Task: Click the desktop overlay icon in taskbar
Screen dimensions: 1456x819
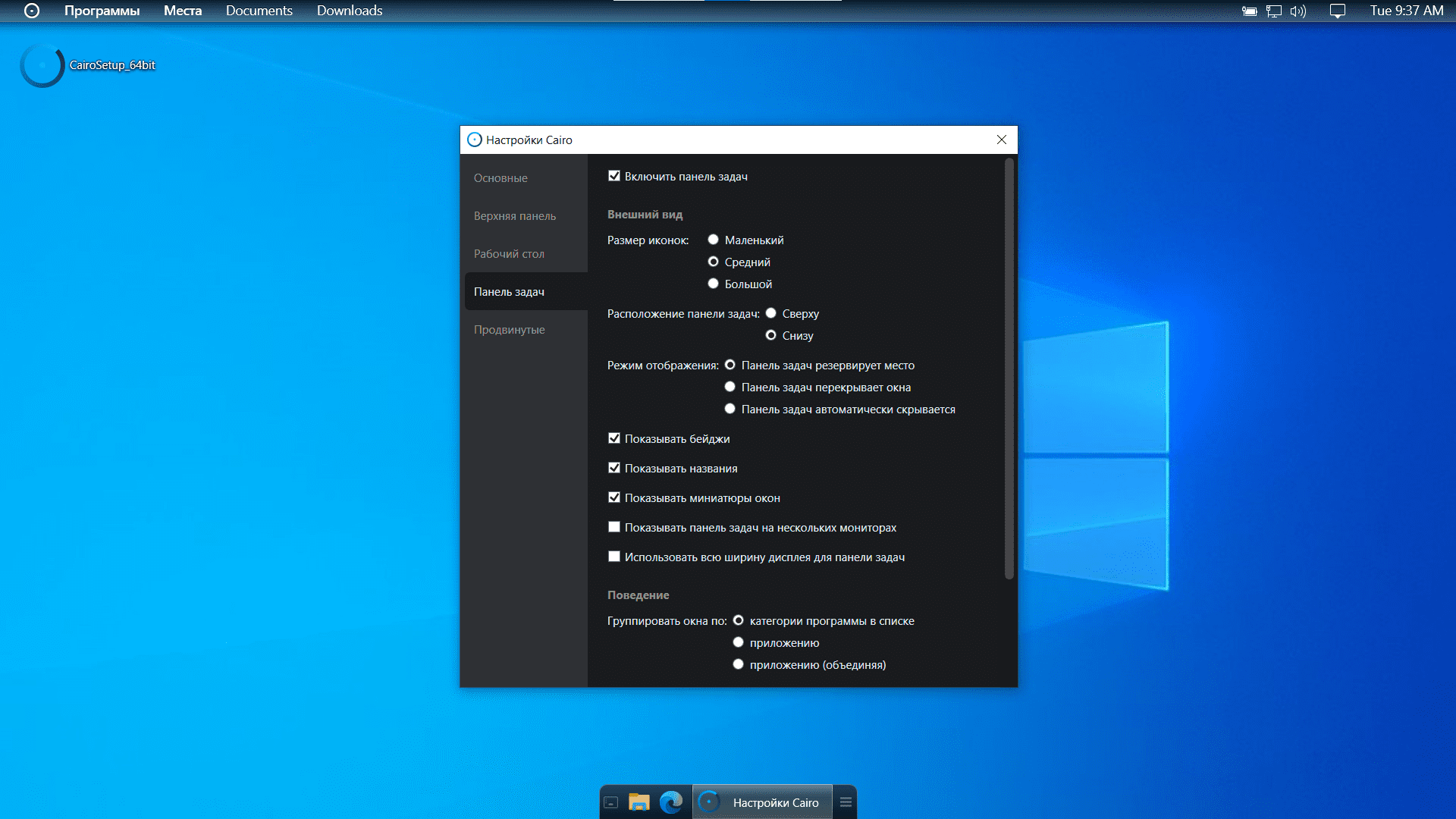Action: [x=611, y=802]
